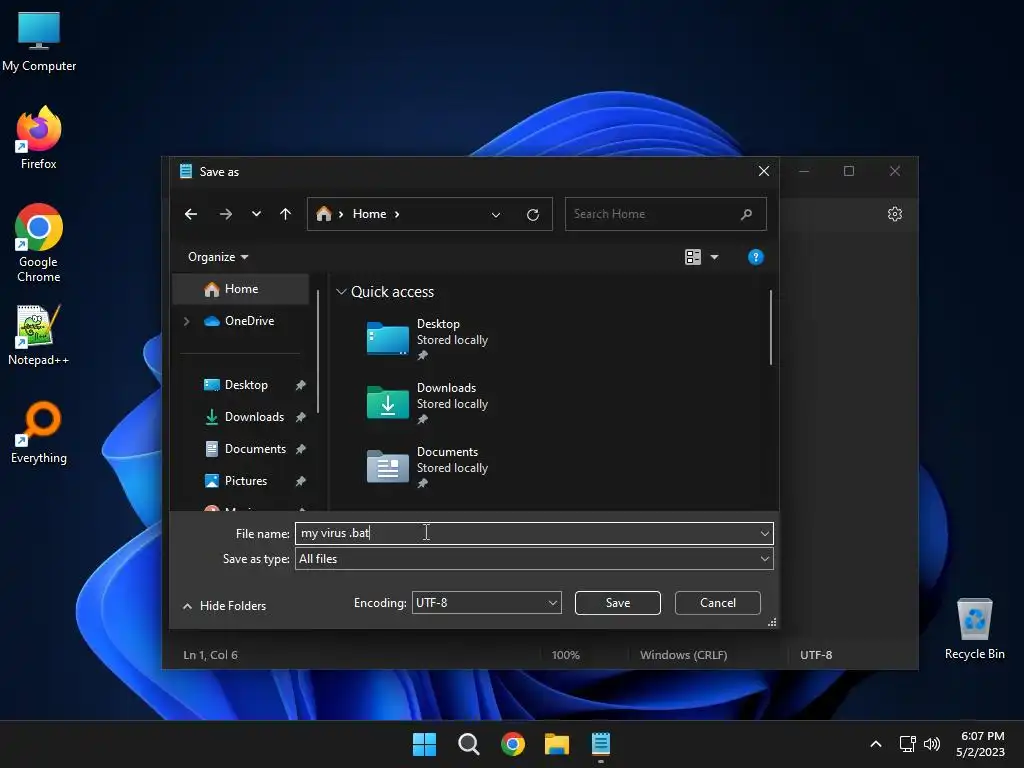Refresh the Home folder view
Screen dimensions: 1024x768
point(533,215)
